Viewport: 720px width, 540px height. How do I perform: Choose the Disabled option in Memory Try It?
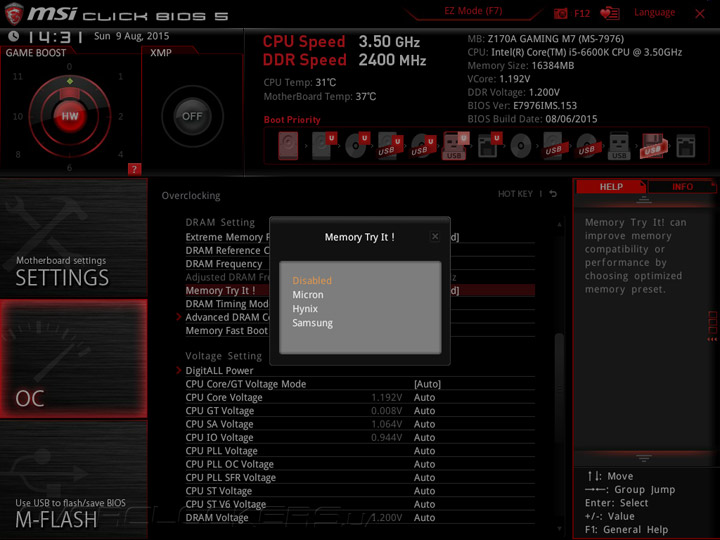point(312,280)
